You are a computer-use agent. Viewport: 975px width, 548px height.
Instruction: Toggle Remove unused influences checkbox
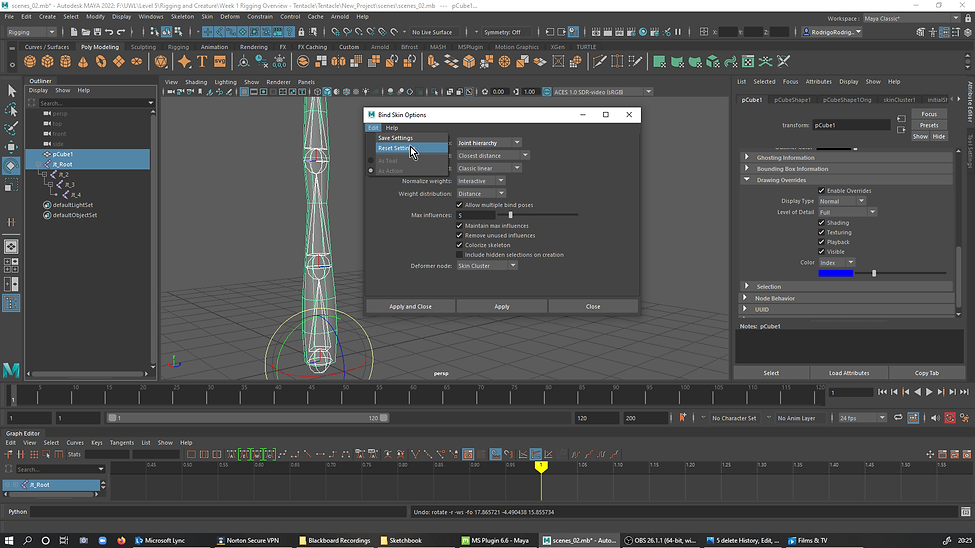point(460,235)
